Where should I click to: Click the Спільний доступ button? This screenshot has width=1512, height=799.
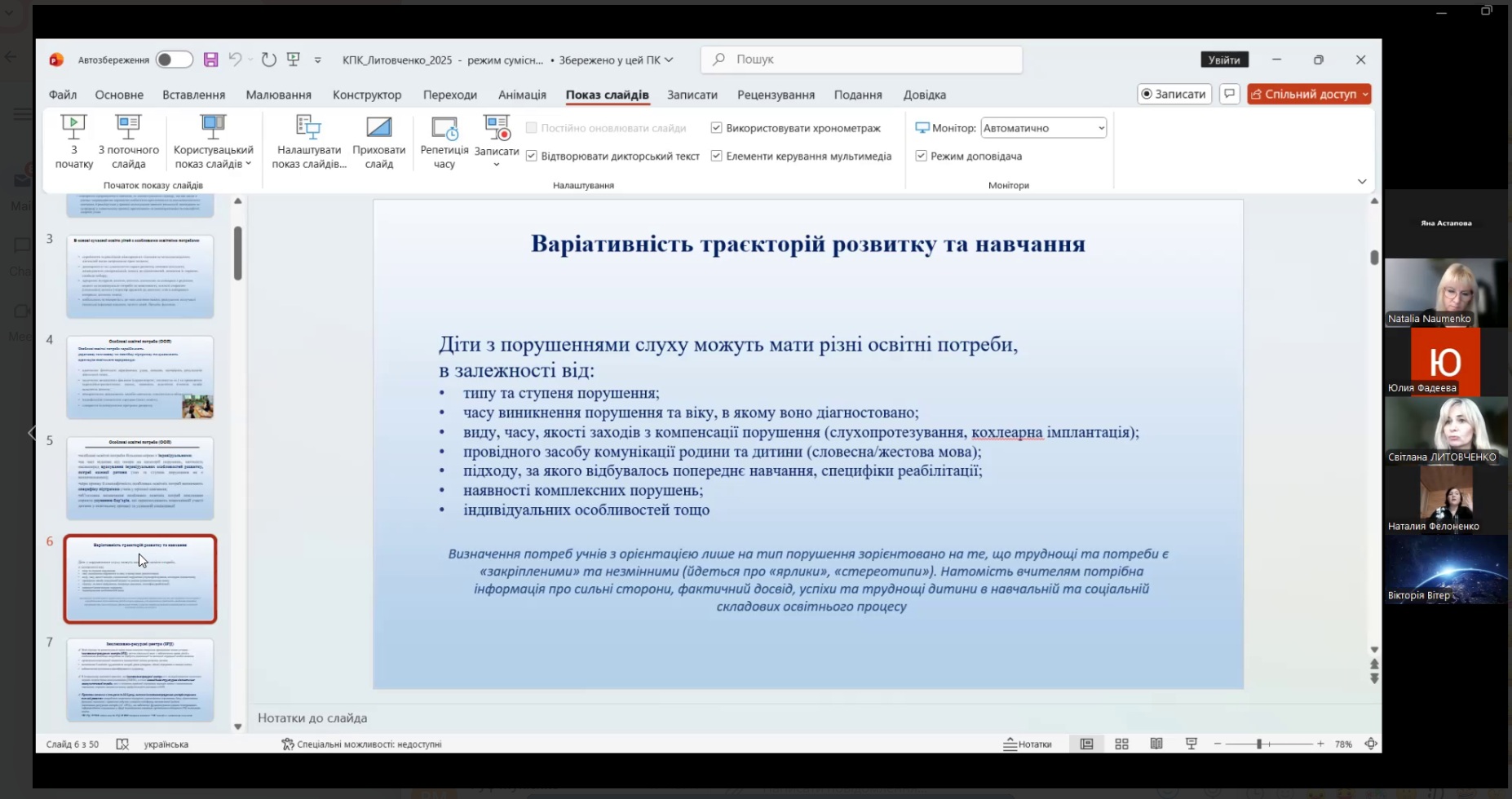pyautogui.click(x=1308, y=94)
